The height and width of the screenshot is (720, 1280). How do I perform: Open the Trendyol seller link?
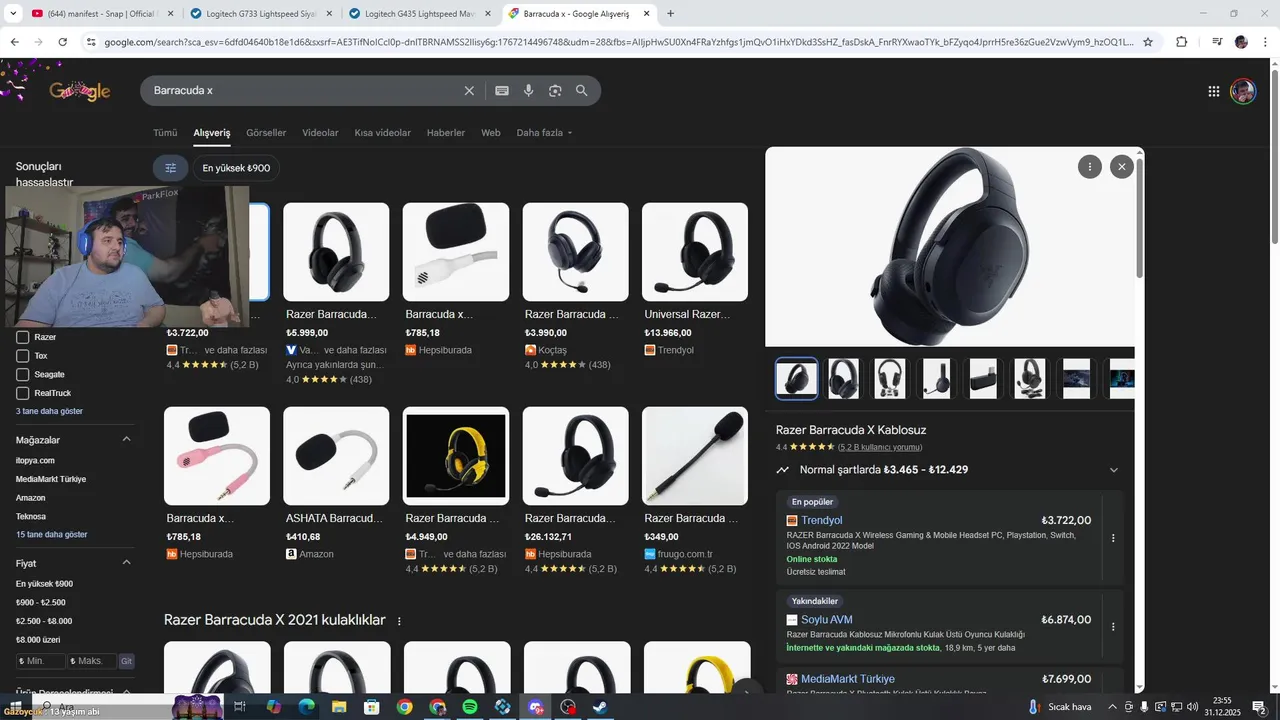(x=822, y=520)
